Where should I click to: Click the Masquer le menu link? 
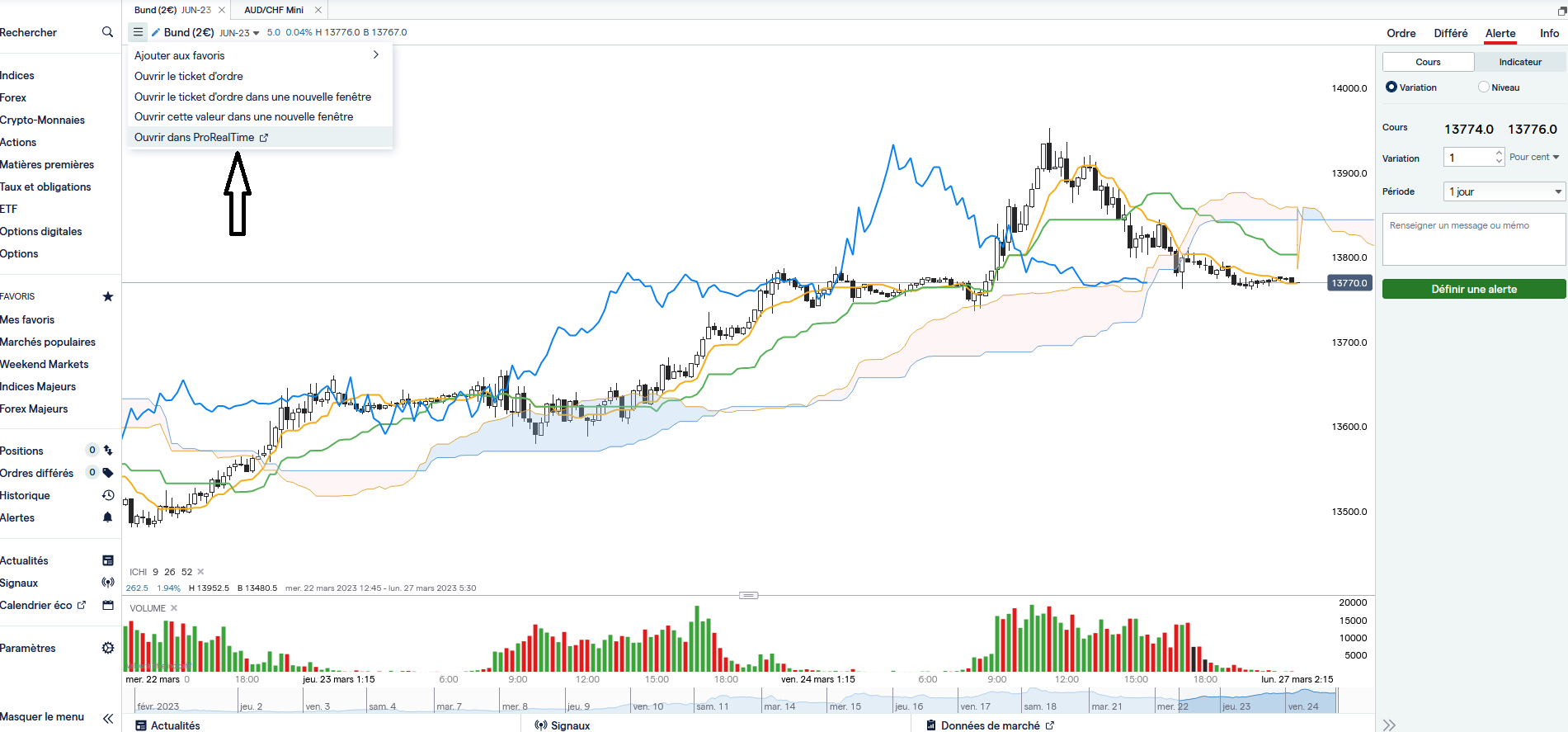coord(42,716)
